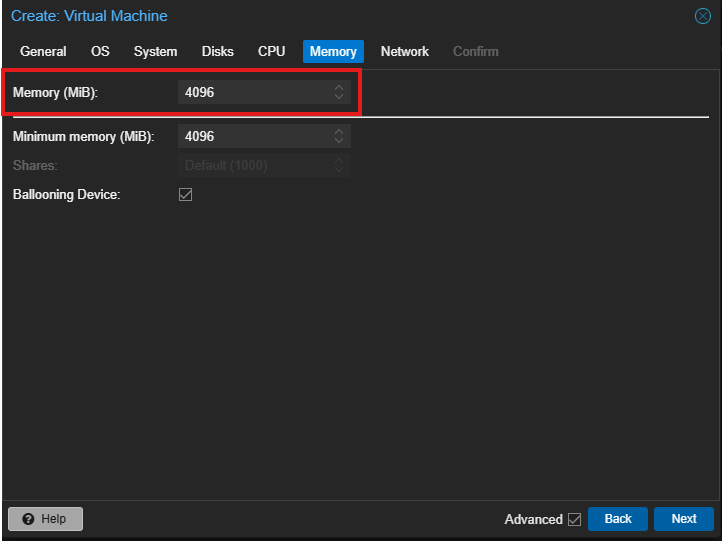The height and width of the screenshot is (541, 722).
Task: Decrease Minimum memory with down arrow
Action: click(339, 141)
